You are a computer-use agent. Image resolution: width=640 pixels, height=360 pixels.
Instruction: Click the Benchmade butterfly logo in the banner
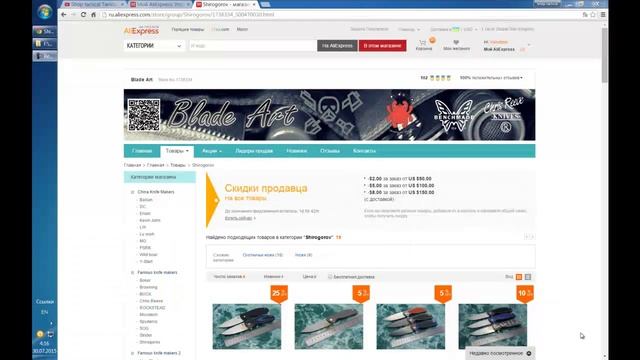tap(453, 116)
